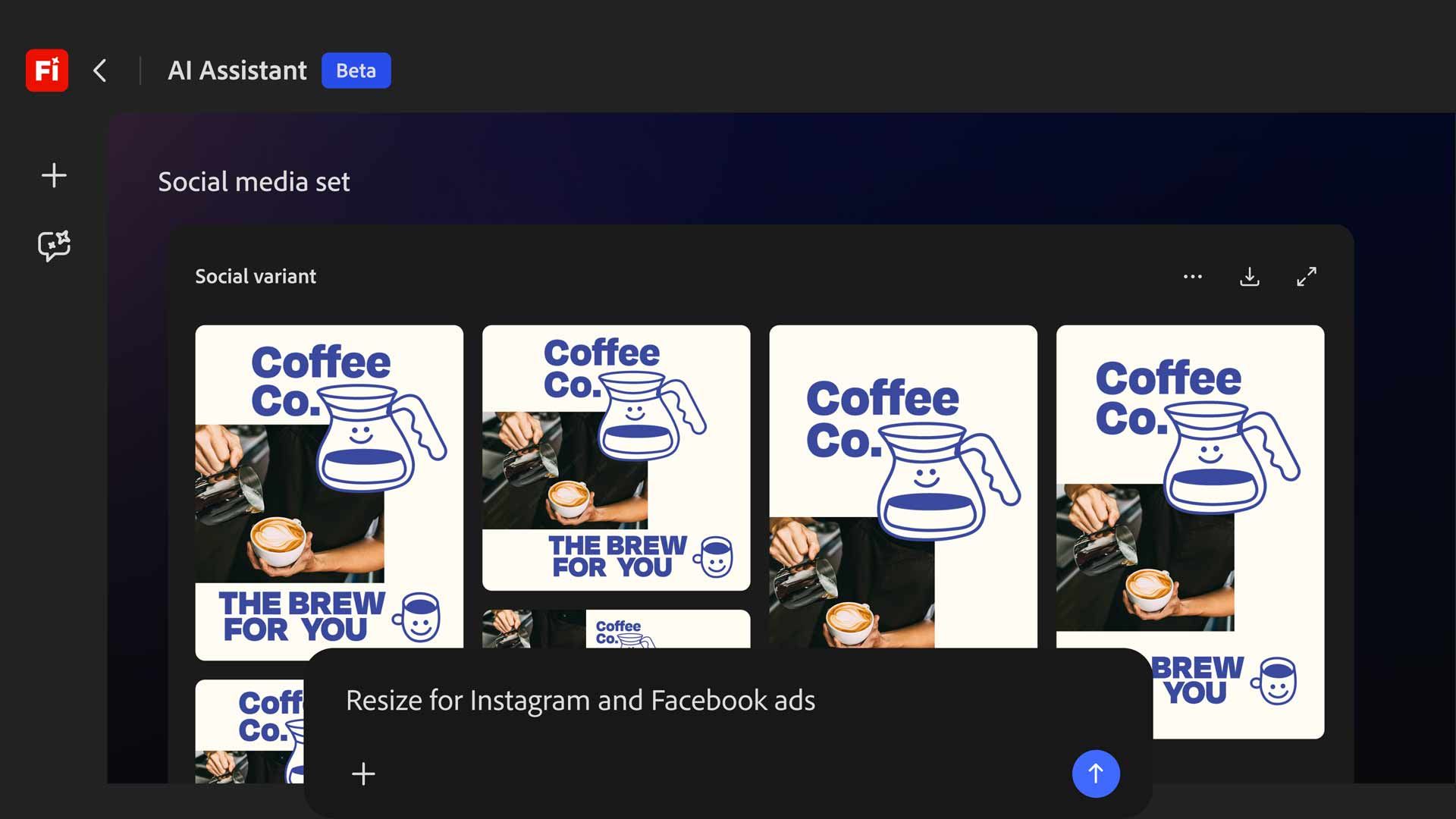The image size is (1456, 819).
Task: Open the three-dot options menu on Social variant
Action: point(1193,277)
